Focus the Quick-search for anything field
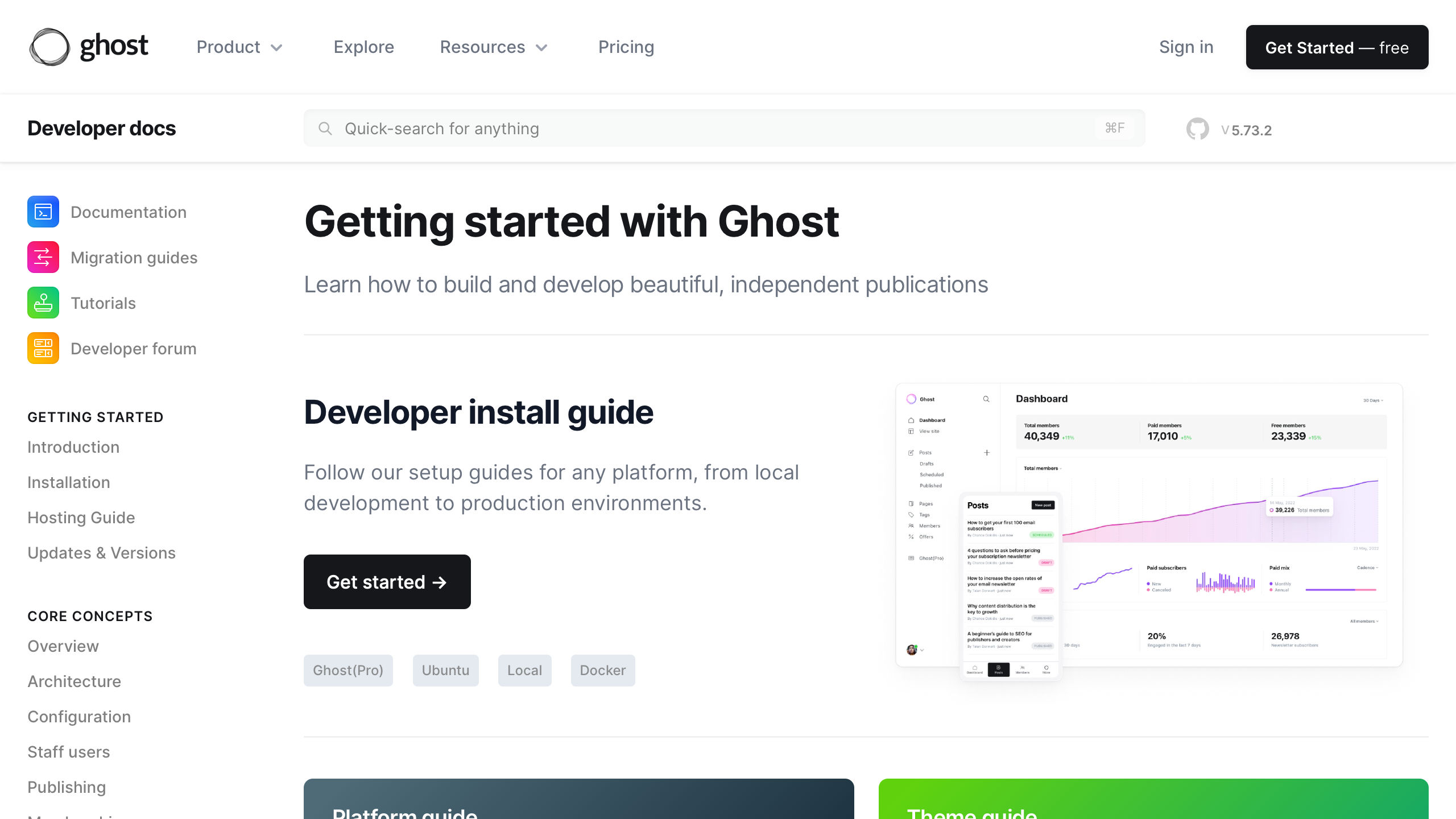 click(724, 128)
